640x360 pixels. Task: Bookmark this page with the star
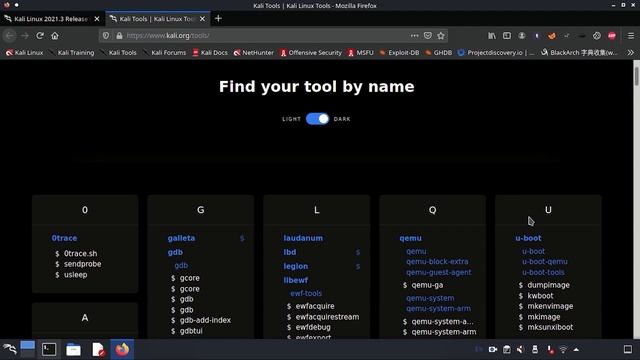click(441, 36)
